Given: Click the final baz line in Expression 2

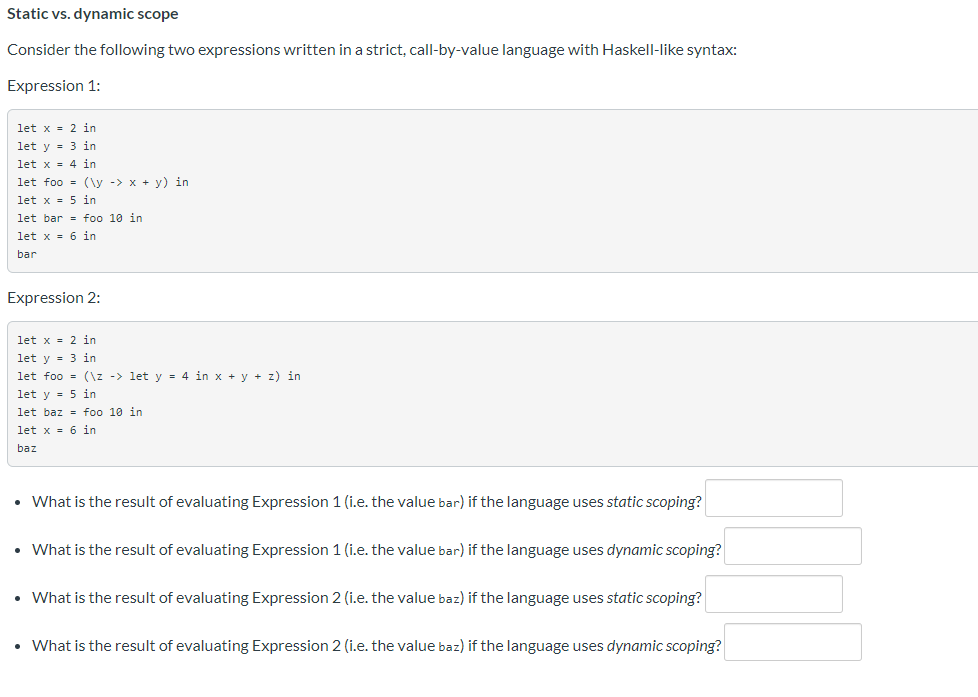Looking at the screenshot, I should pyautogui.click(x=27, y=447).
